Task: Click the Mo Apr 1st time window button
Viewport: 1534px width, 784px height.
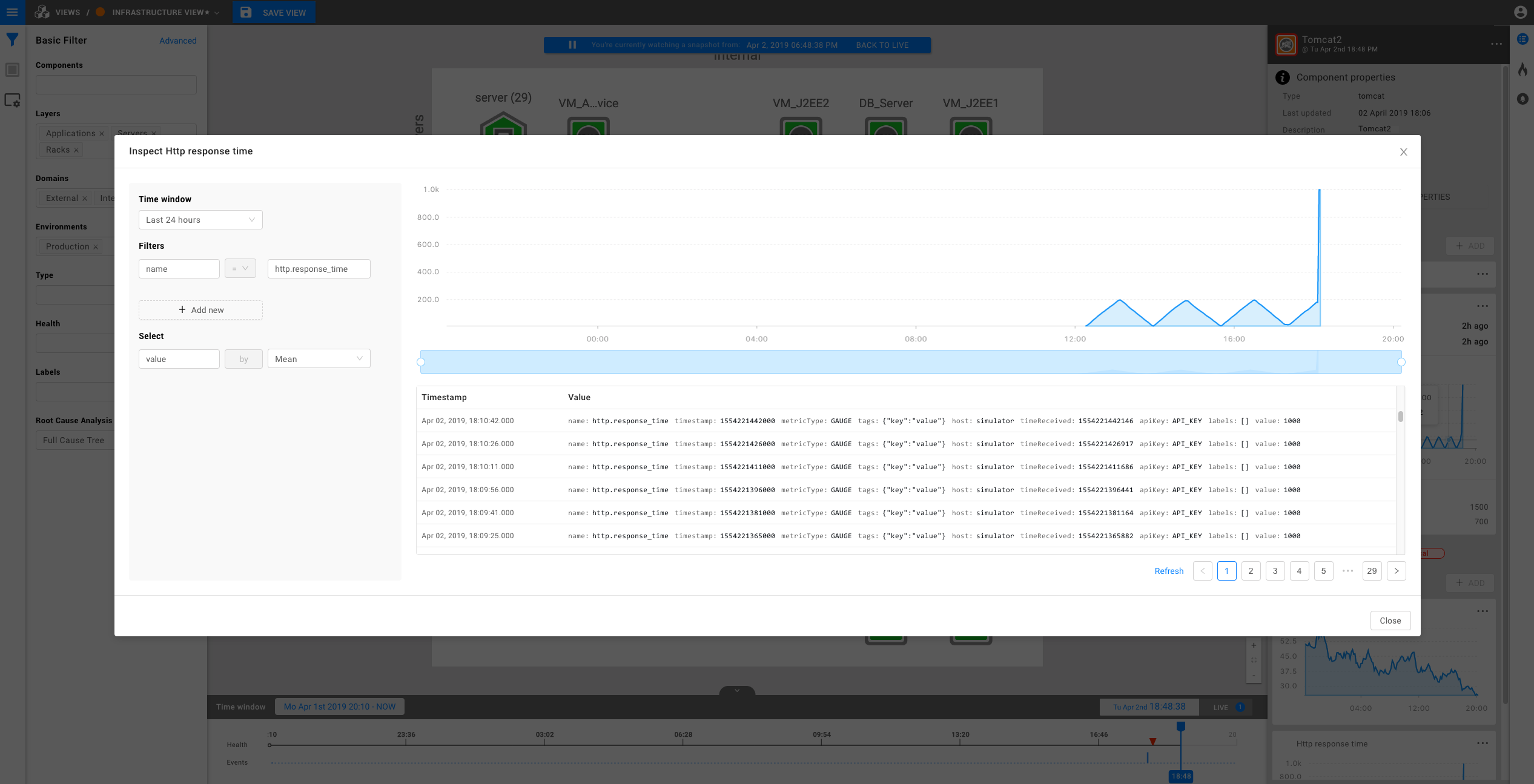Action: pos(340,707)
